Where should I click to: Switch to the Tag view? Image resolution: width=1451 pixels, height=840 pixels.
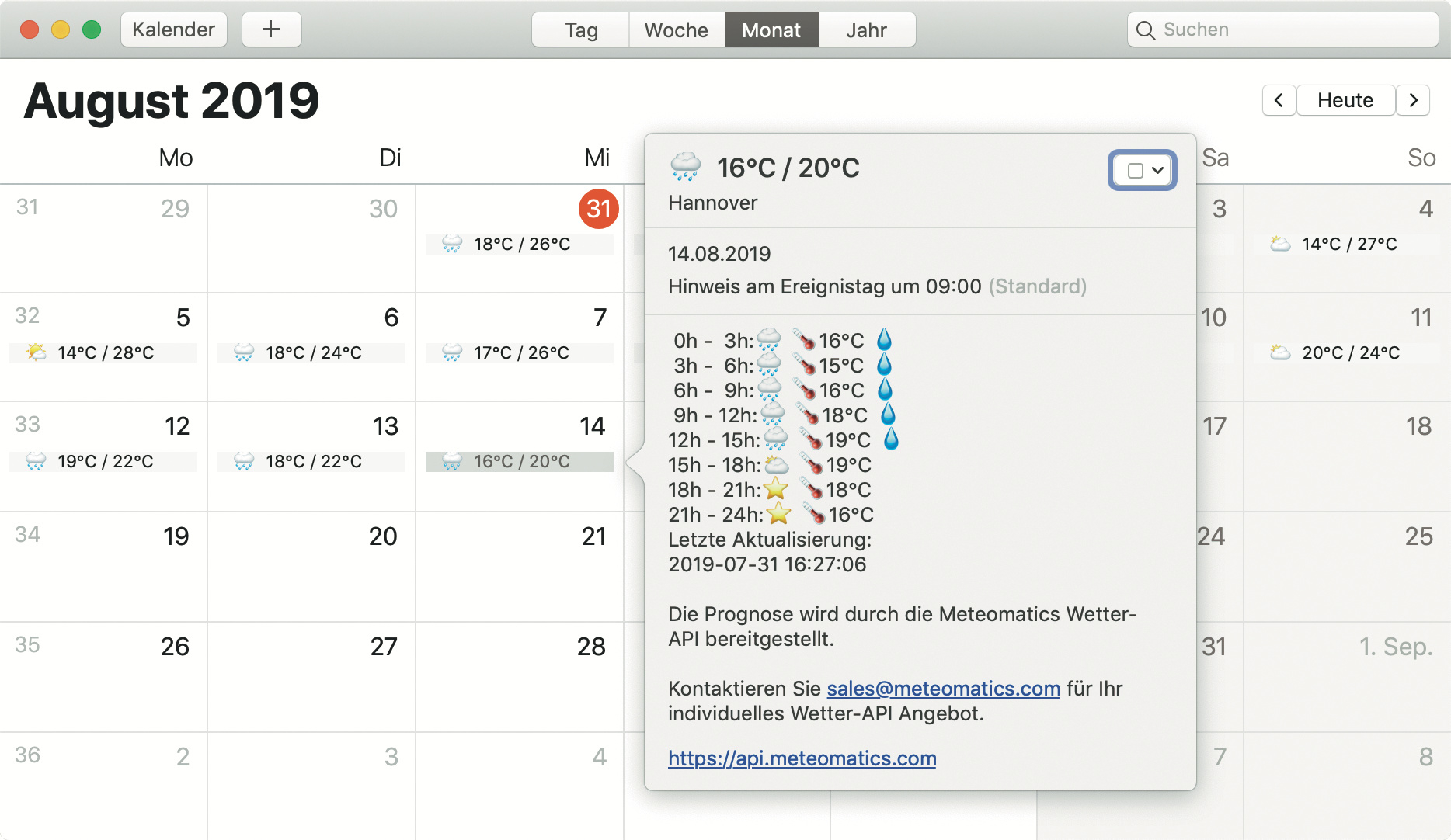[581, 30]
